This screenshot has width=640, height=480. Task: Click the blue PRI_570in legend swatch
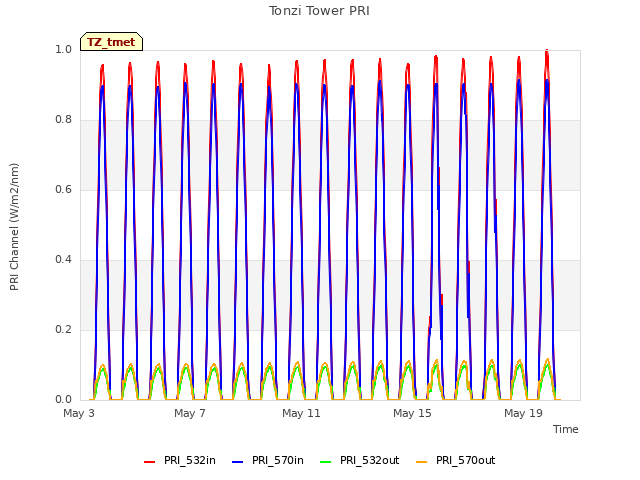[238, 462]
